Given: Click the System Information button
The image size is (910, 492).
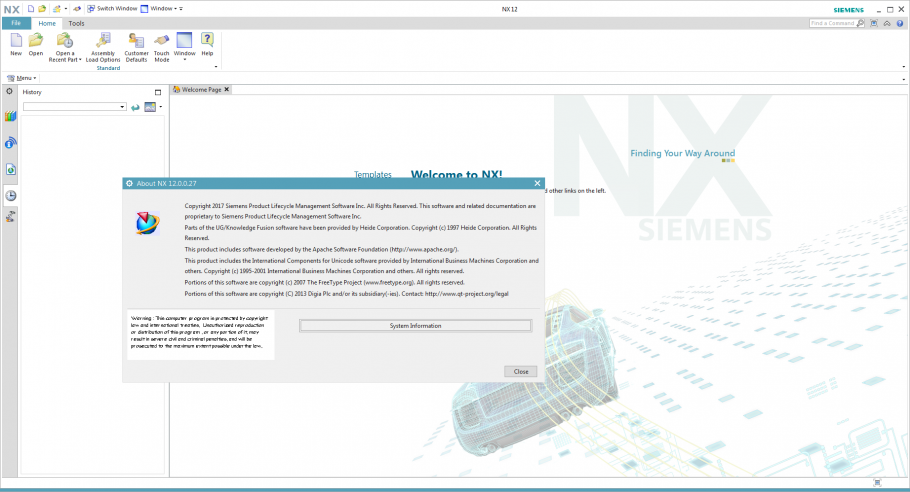Looking at the screenshot, I should [x=415, y=326].
